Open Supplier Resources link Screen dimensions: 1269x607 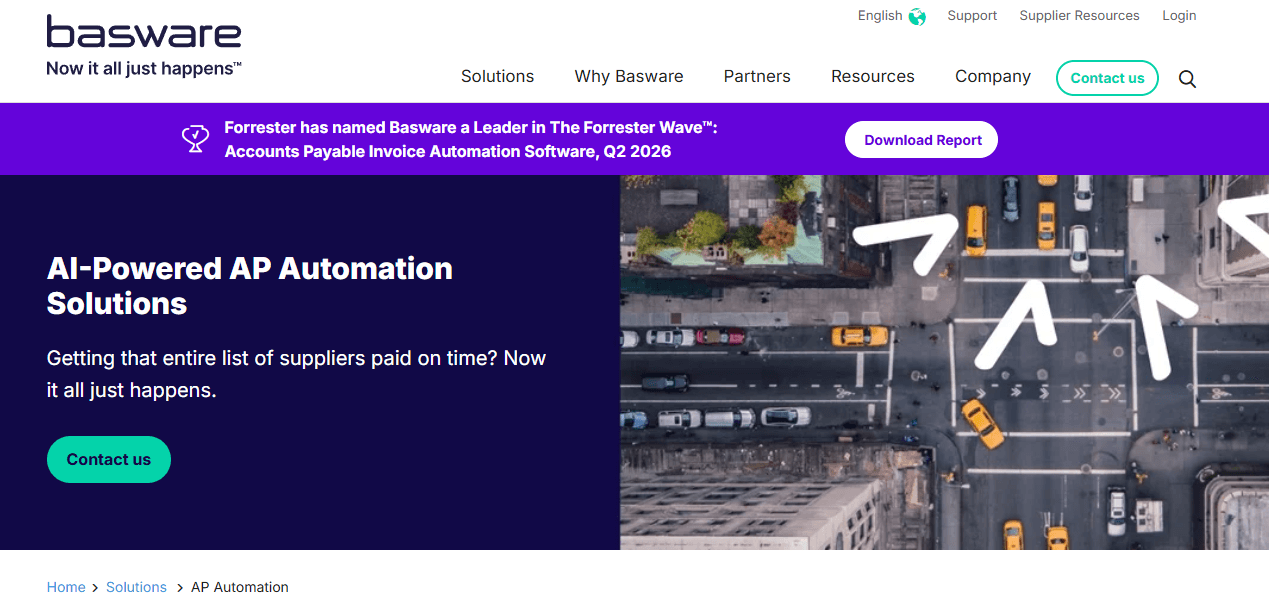[x=1079, y=16]
